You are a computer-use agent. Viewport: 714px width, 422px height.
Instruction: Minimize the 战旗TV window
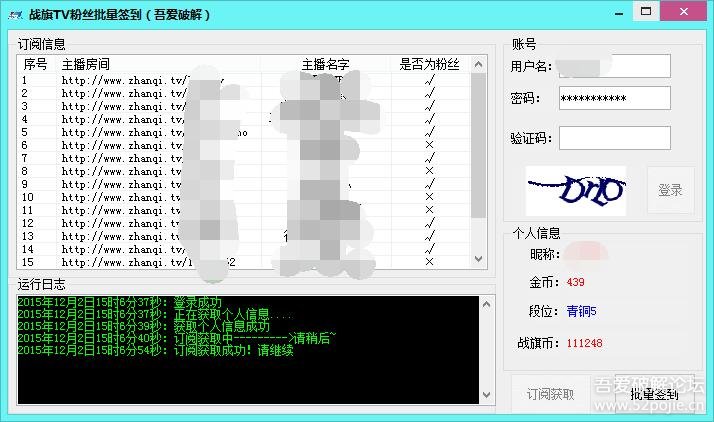point(619,12)
